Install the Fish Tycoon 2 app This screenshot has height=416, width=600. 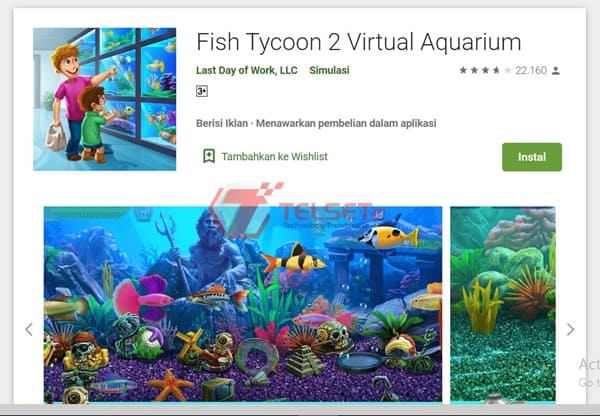532,157
